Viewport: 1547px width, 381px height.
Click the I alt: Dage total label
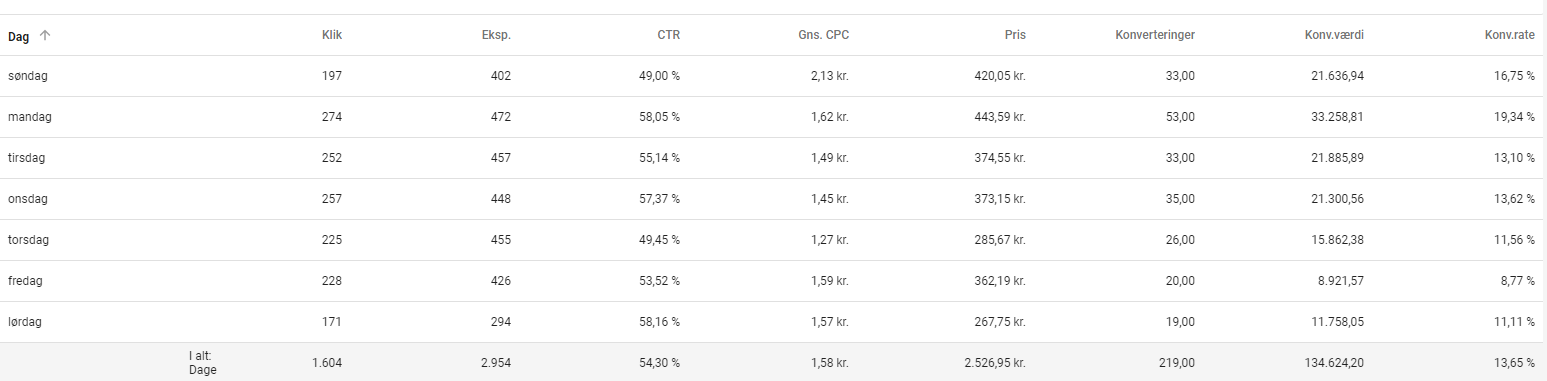(x=202, y=362)
